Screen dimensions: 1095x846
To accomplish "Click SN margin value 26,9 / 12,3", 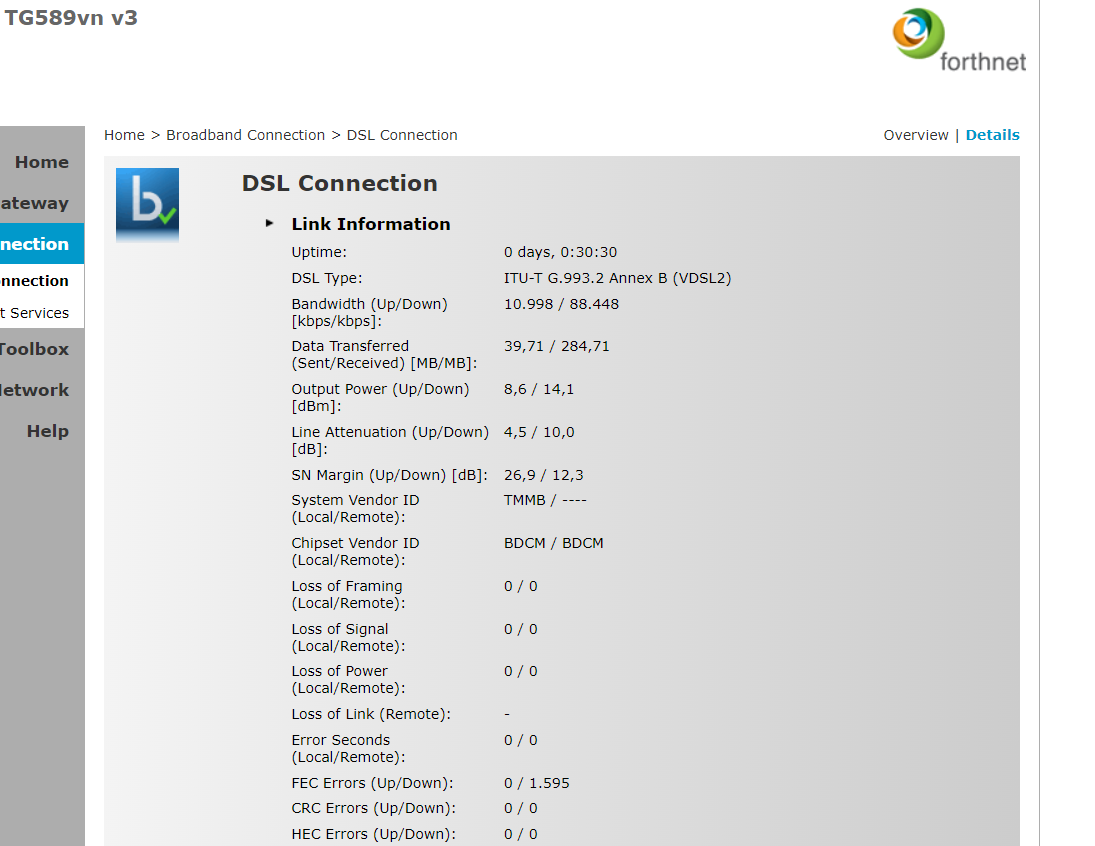I will pyautogui.click(x=544, y=475).
